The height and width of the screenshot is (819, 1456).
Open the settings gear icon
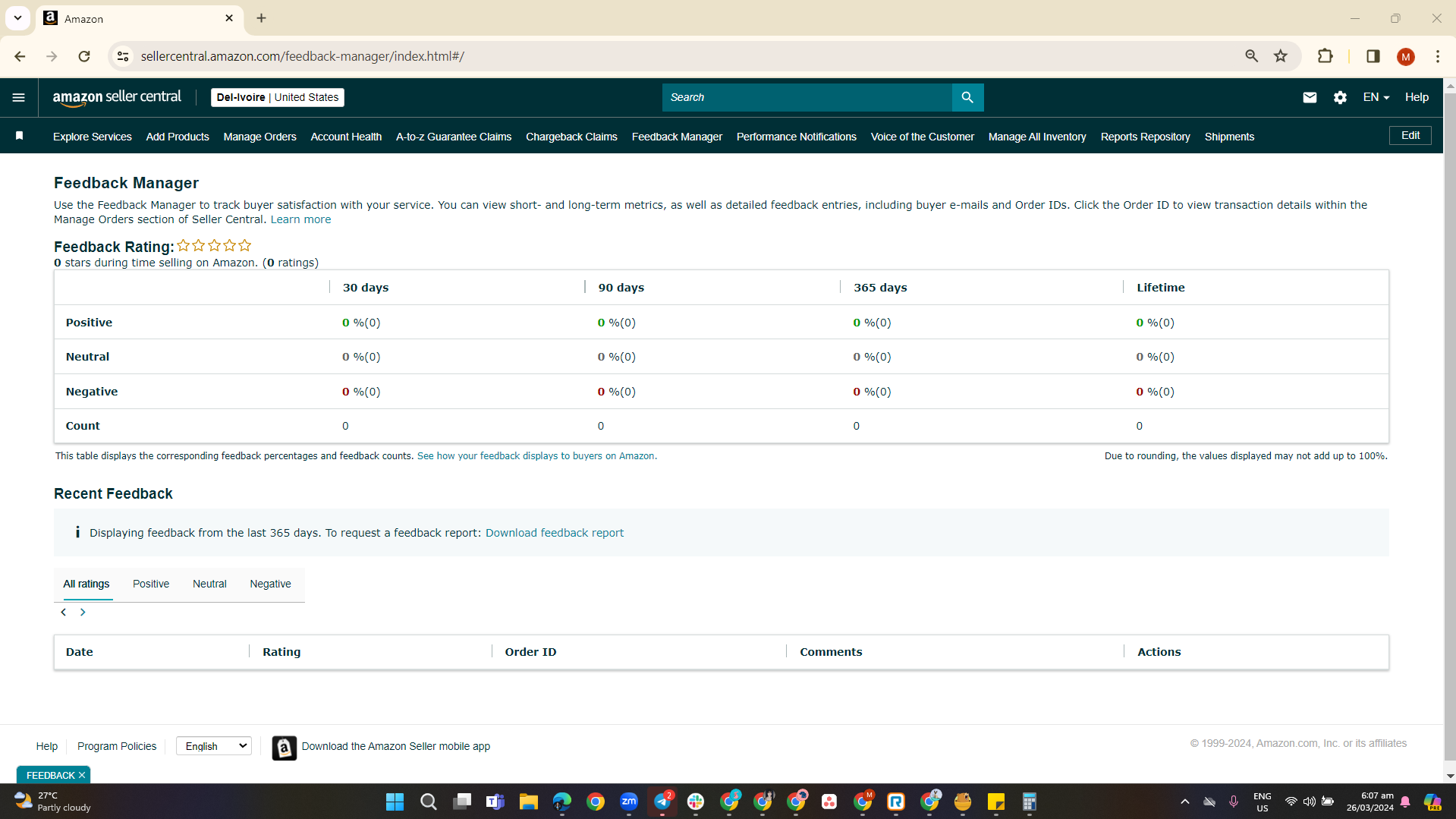[1340, 97]
